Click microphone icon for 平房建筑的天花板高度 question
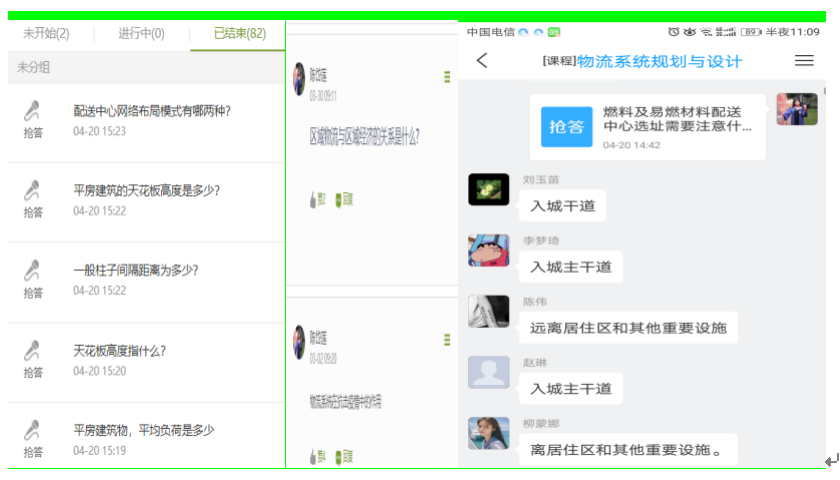840x480 pixels. (x=34, y=190)
